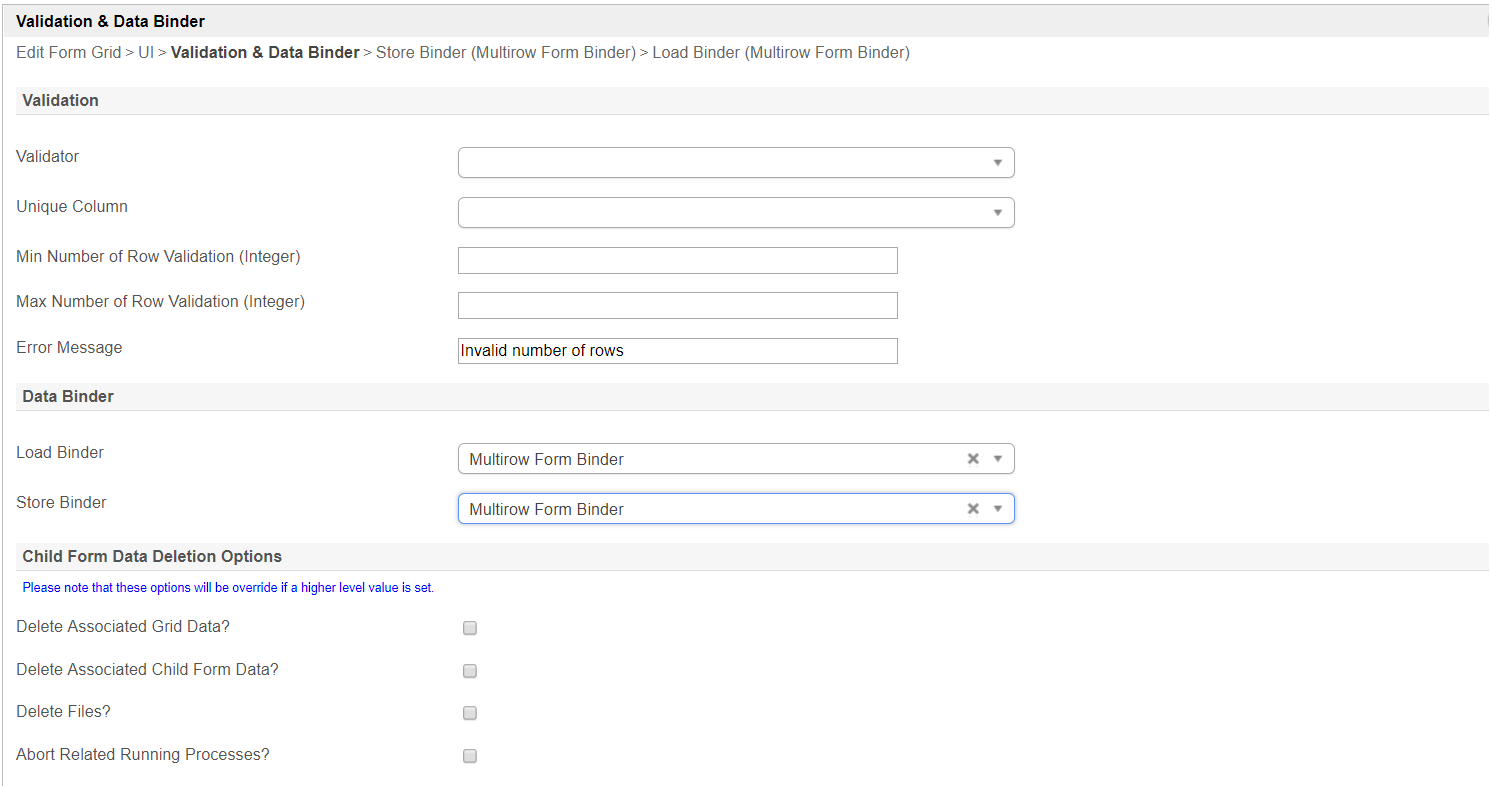The height and width of the screenshot is (787, 1492).
Task: Check Delete Associated Child Form Data option
Action: [x=470, y=671]
